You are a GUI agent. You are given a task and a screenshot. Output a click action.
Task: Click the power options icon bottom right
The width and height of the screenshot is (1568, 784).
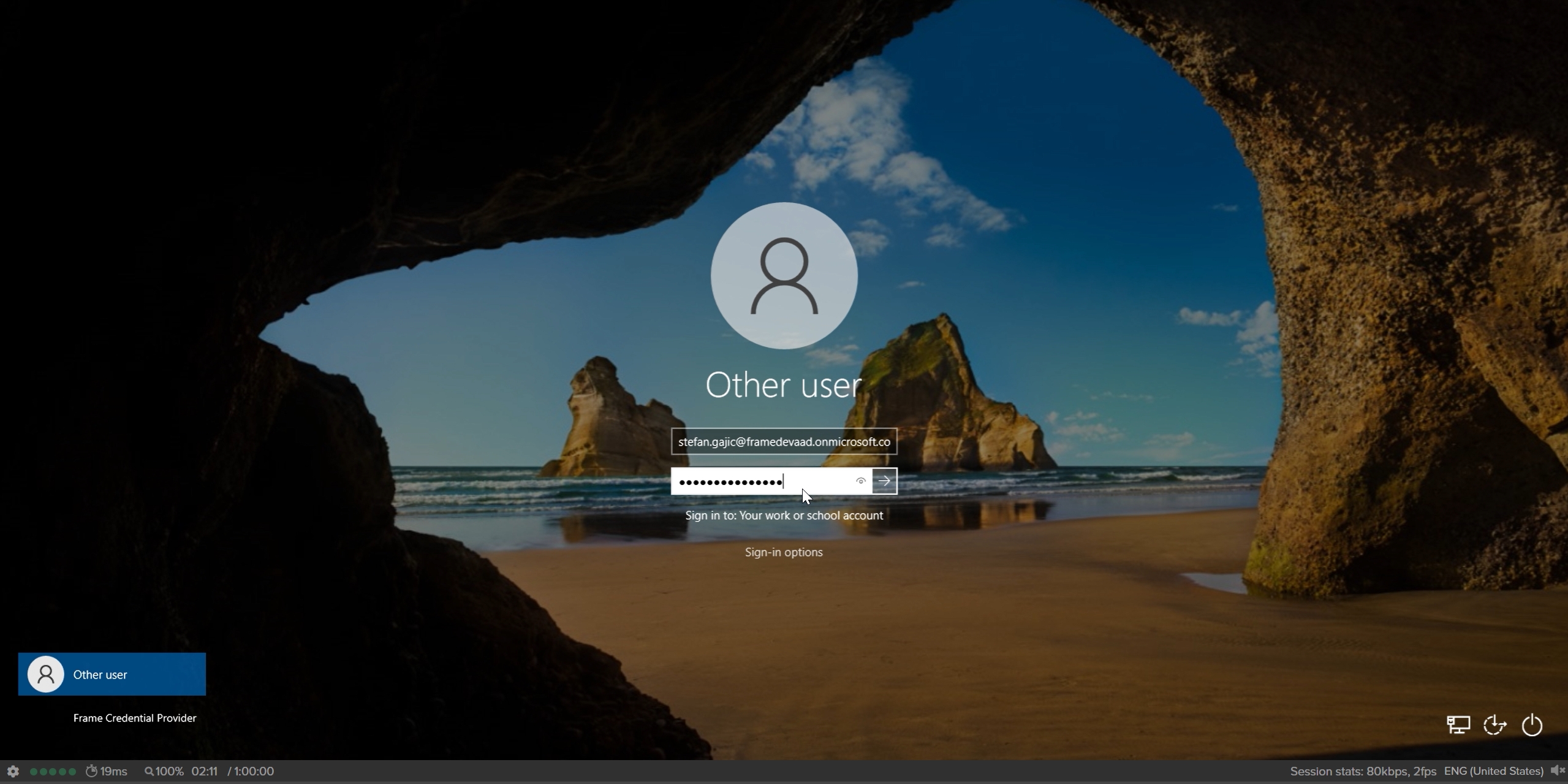click(1532, 724)
